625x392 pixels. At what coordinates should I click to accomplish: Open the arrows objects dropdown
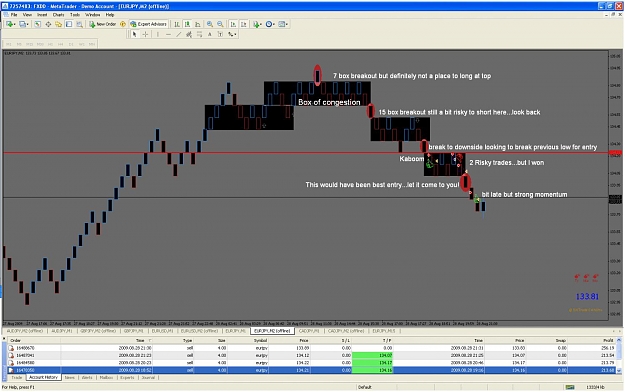[x=232, y=34]
